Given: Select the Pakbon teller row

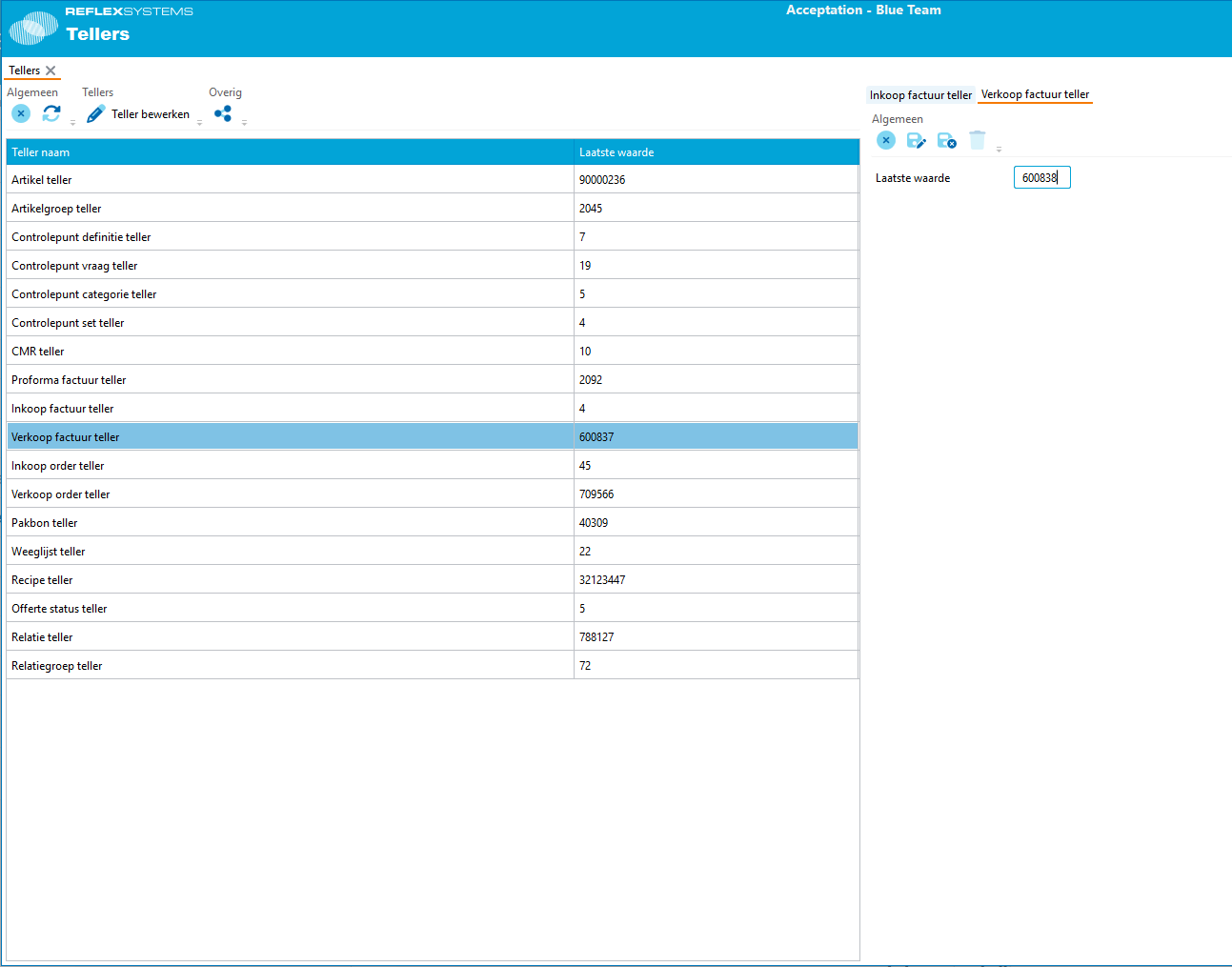Looking at the screenshot, I should coord(286,522).
